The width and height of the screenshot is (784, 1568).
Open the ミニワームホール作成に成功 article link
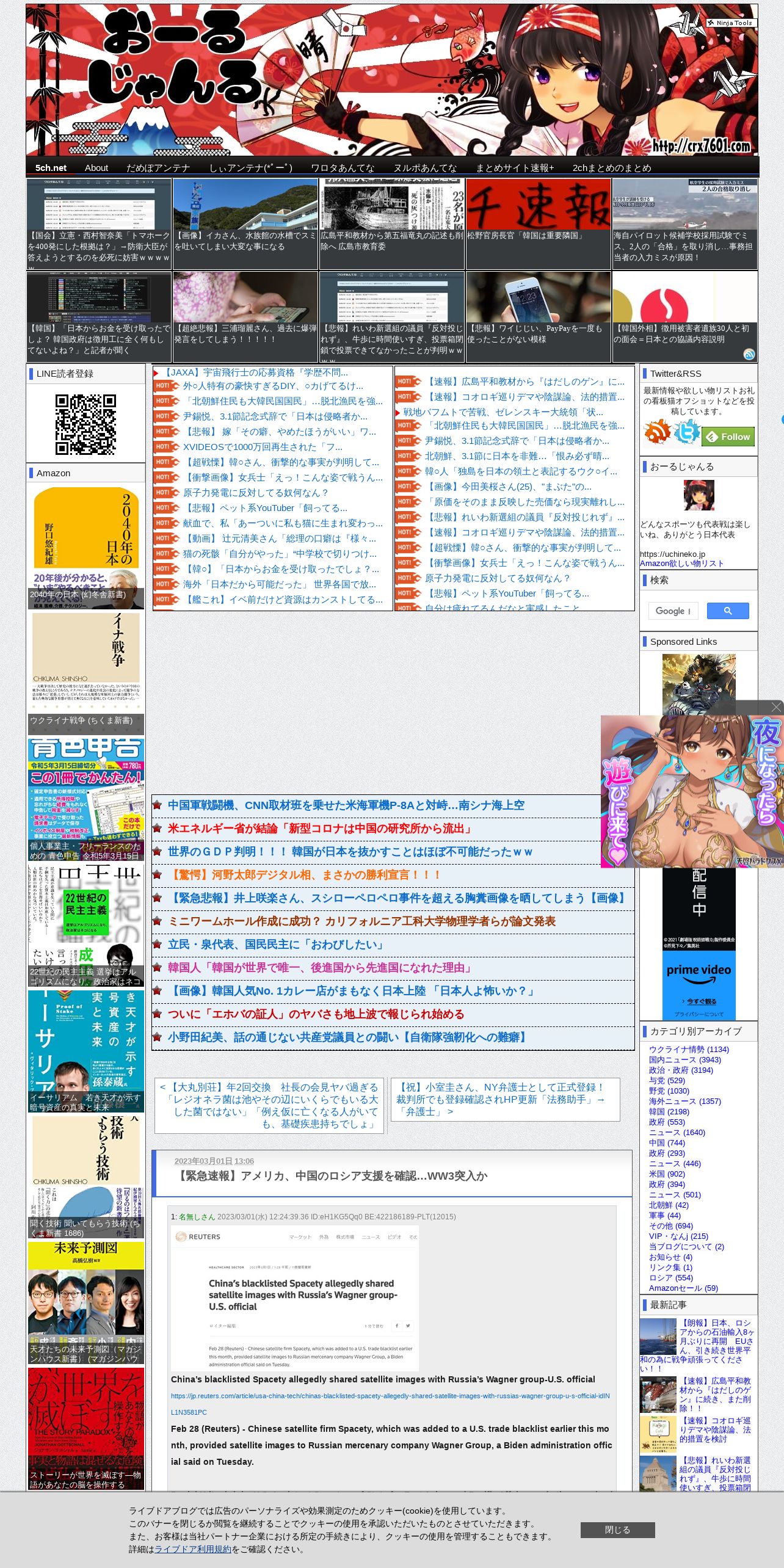click(x=362, y=921)
